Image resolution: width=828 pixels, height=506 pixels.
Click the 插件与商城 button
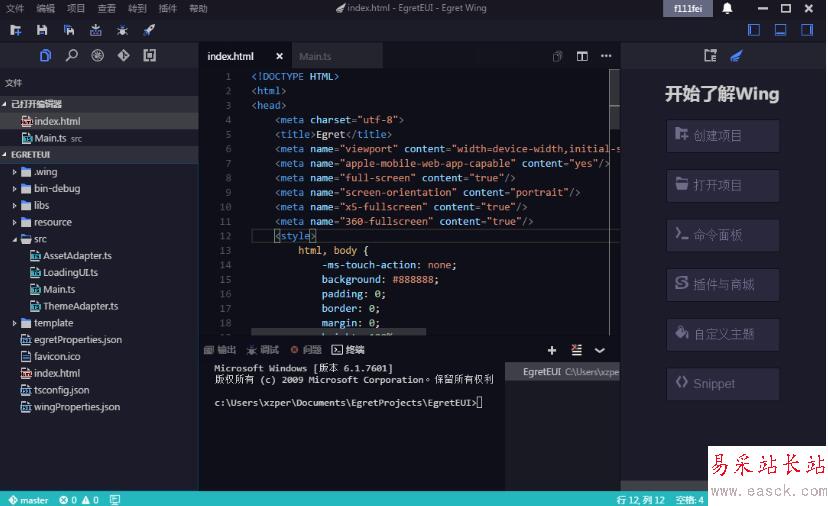723,285
